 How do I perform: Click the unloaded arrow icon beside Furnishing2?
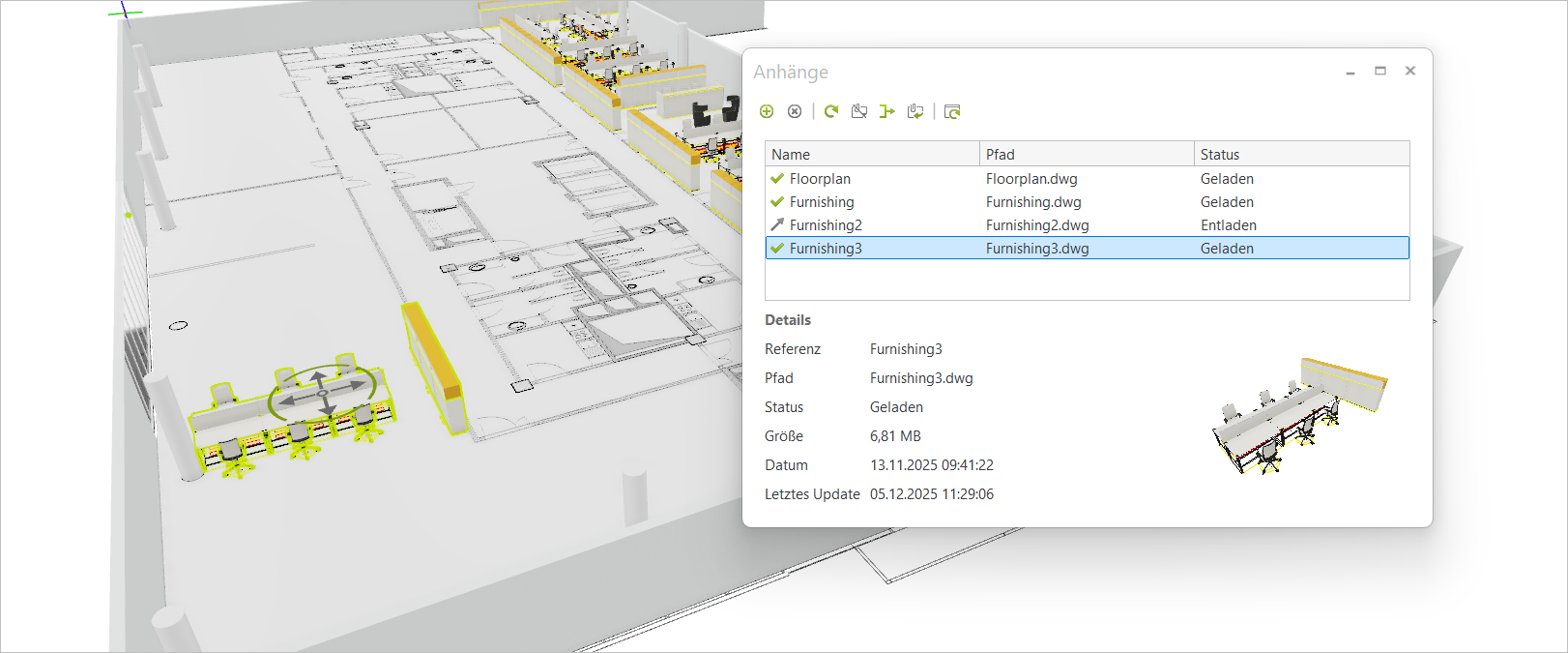pyautogui.click(x=777, y=224)
